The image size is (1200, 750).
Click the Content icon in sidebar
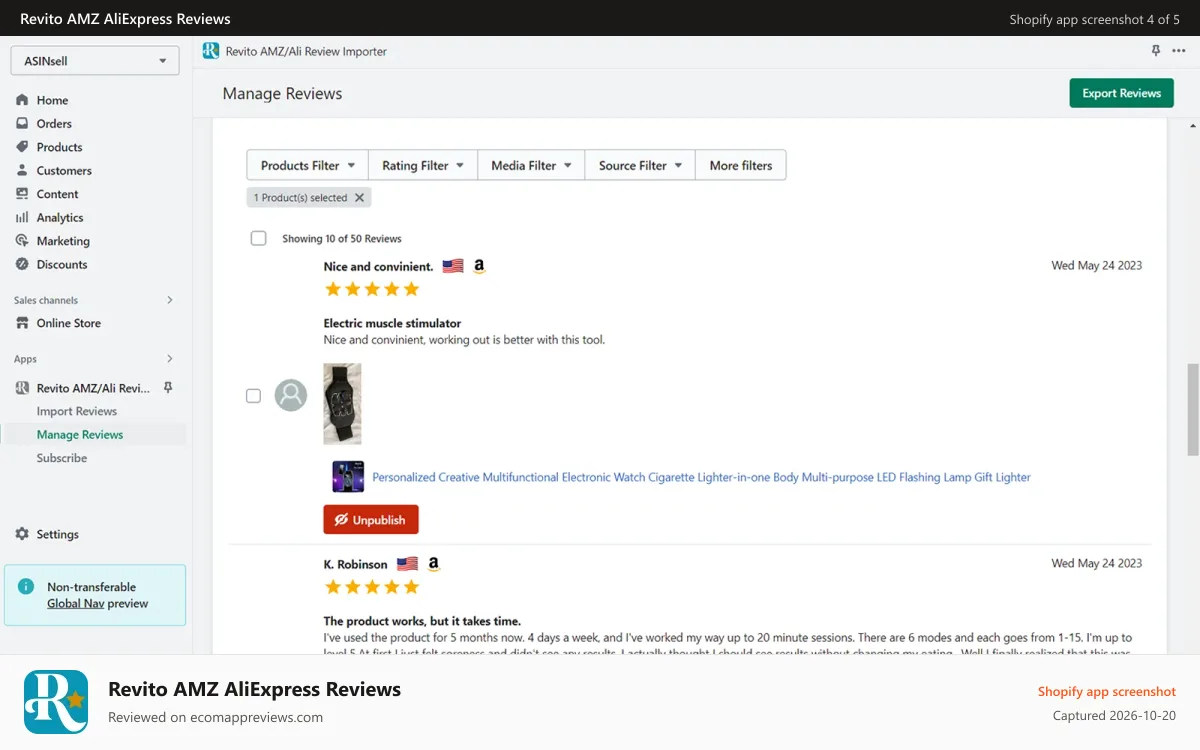coord(22,194)
